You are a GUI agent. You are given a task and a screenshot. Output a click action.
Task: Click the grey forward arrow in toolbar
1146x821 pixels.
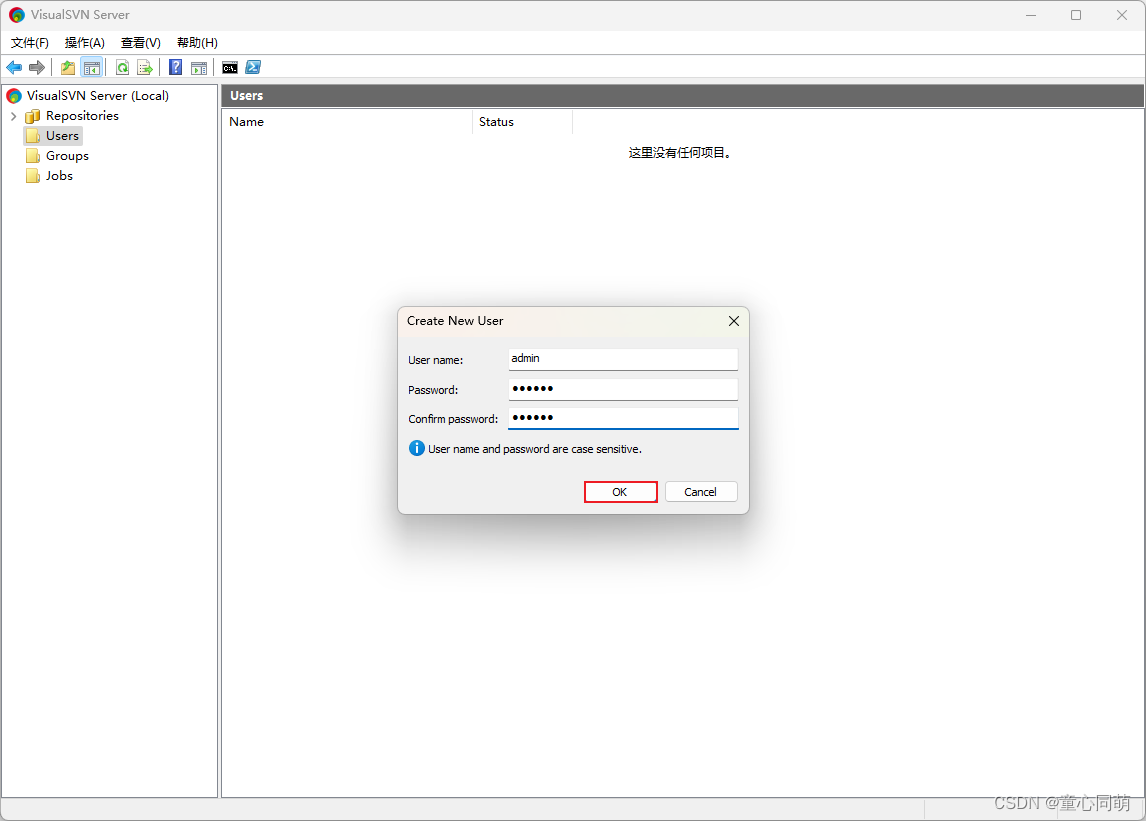37,68
